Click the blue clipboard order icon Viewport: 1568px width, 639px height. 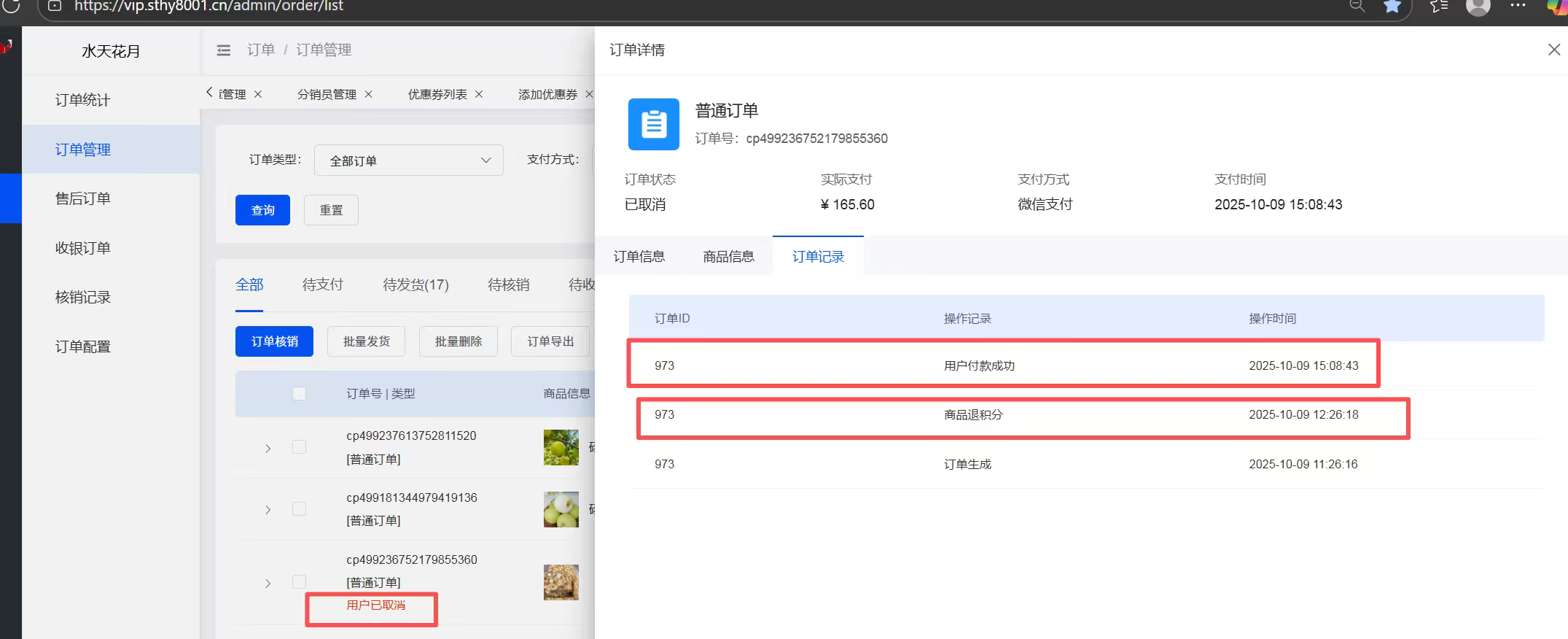653,125
